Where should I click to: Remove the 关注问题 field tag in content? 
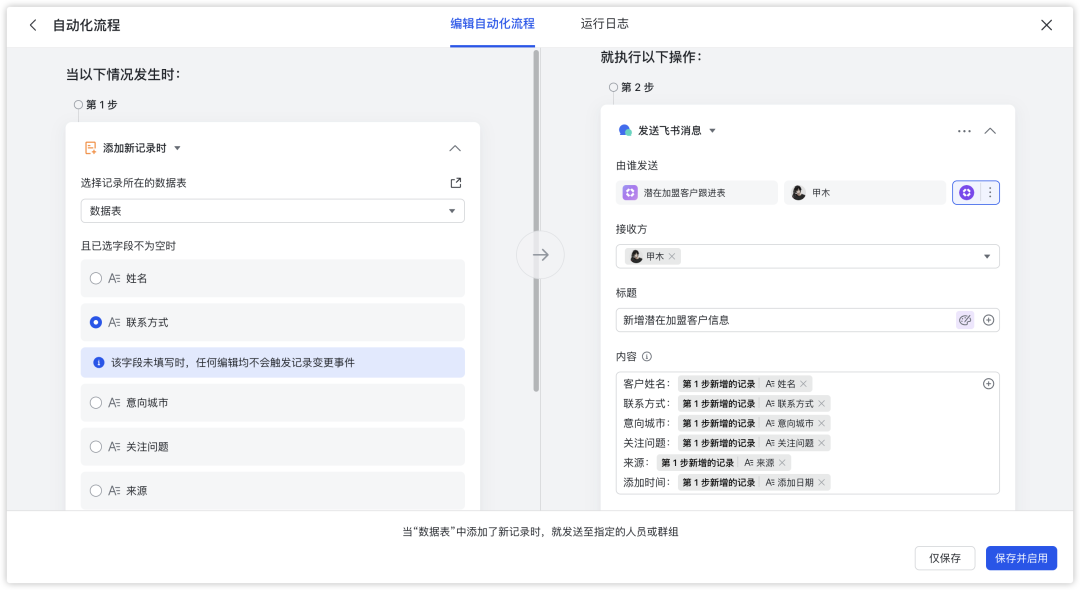click(x=822, y=443)
